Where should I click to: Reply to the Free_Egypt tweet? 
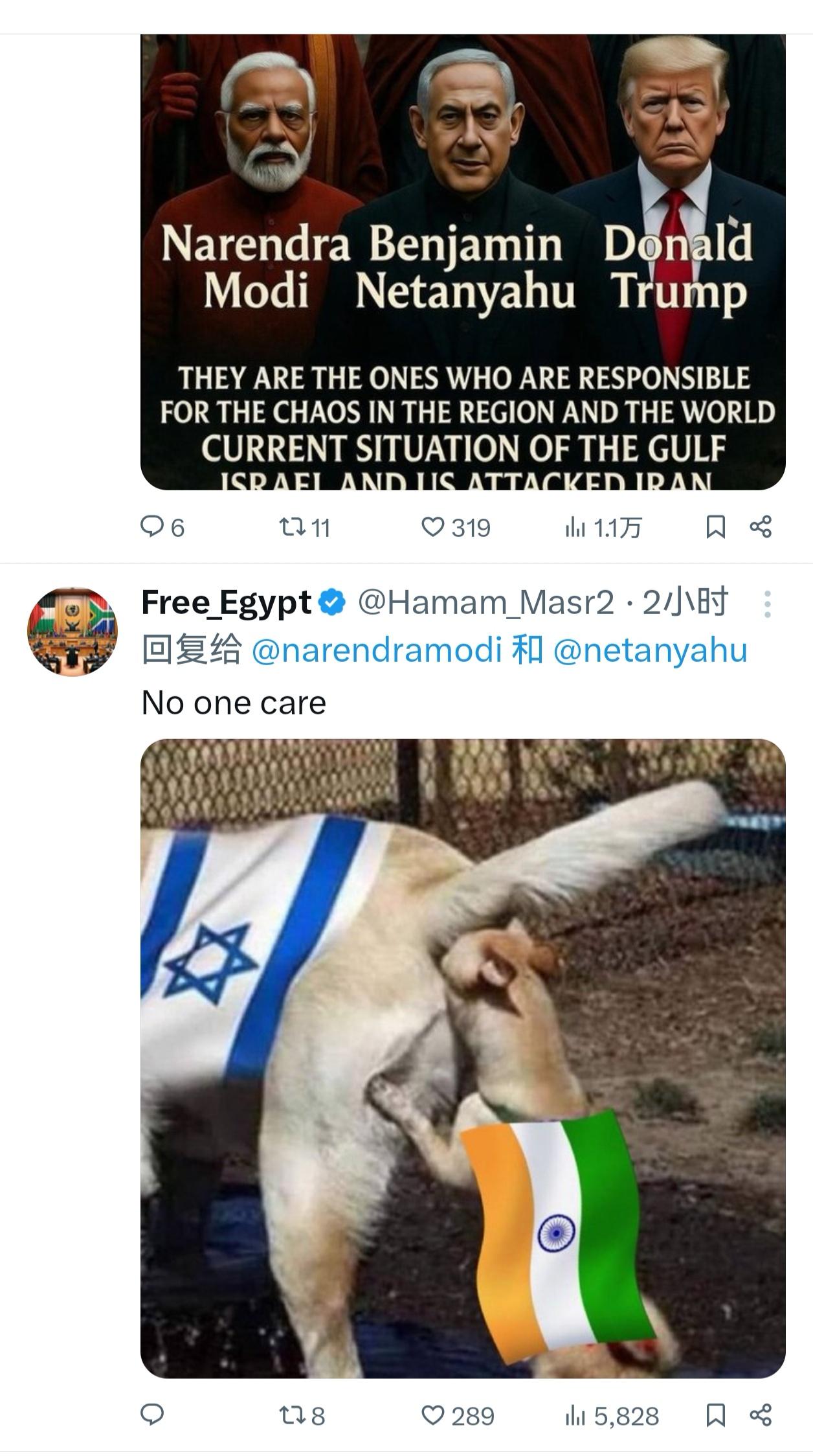pos(152,1415)
